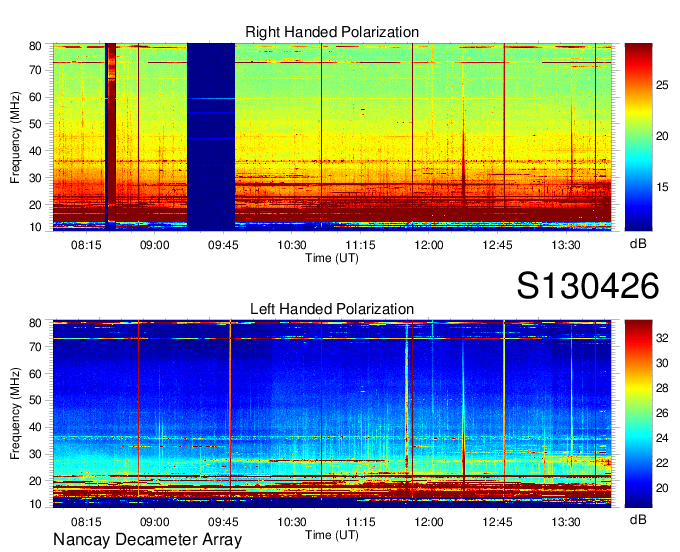Image resolution: width=680 pixels, height=552 pixels.
Task: Click the 70 MHz tick on the top plot
Action: tap(35, 70)
